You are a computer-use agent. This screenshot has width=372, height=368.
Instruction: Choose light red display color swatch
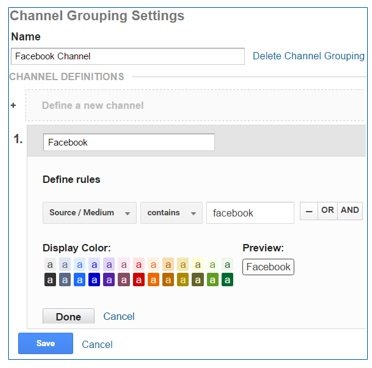[x=139, y=265]
